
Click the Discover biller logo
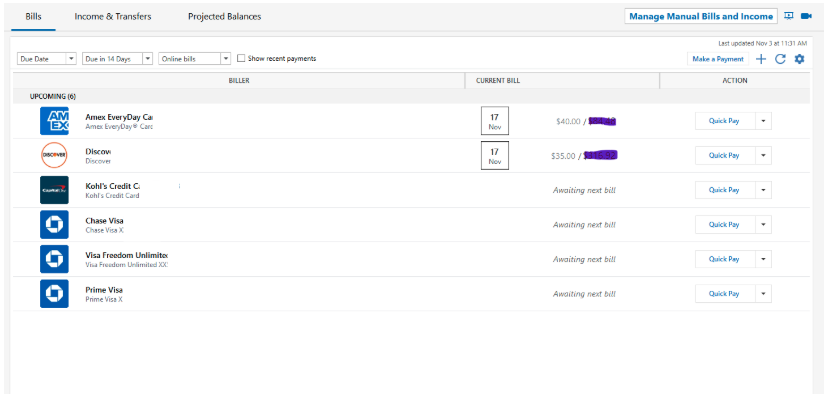pyautogui.click(x=54, y=155)
